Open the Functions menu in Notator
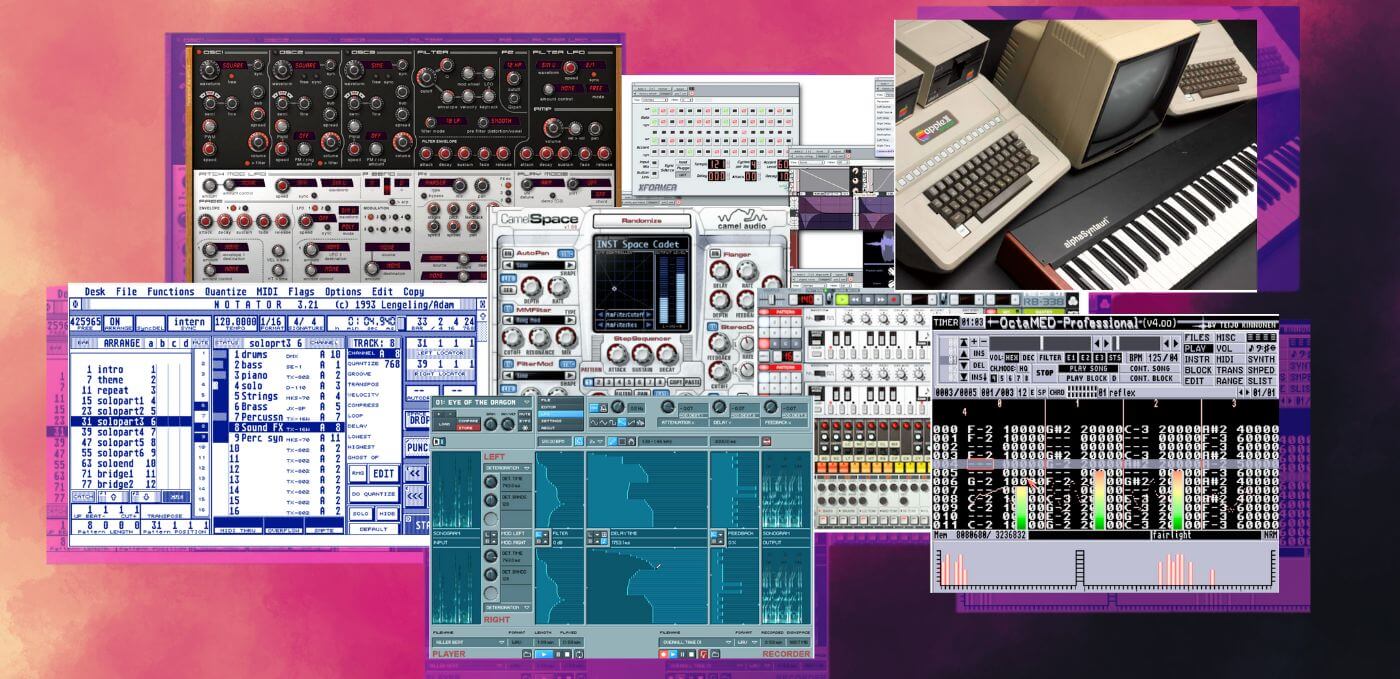1400x679 pixels. tap(170, 292)
